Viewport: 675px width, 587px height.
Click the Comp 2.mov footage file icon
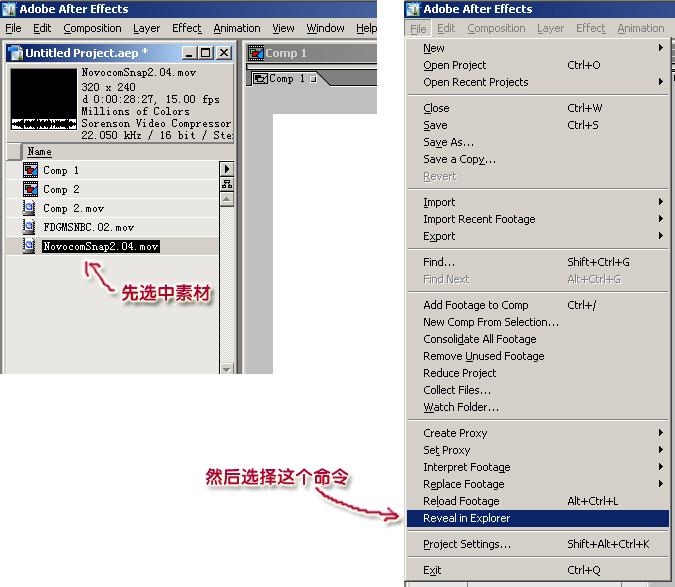(x=29, y=208)
